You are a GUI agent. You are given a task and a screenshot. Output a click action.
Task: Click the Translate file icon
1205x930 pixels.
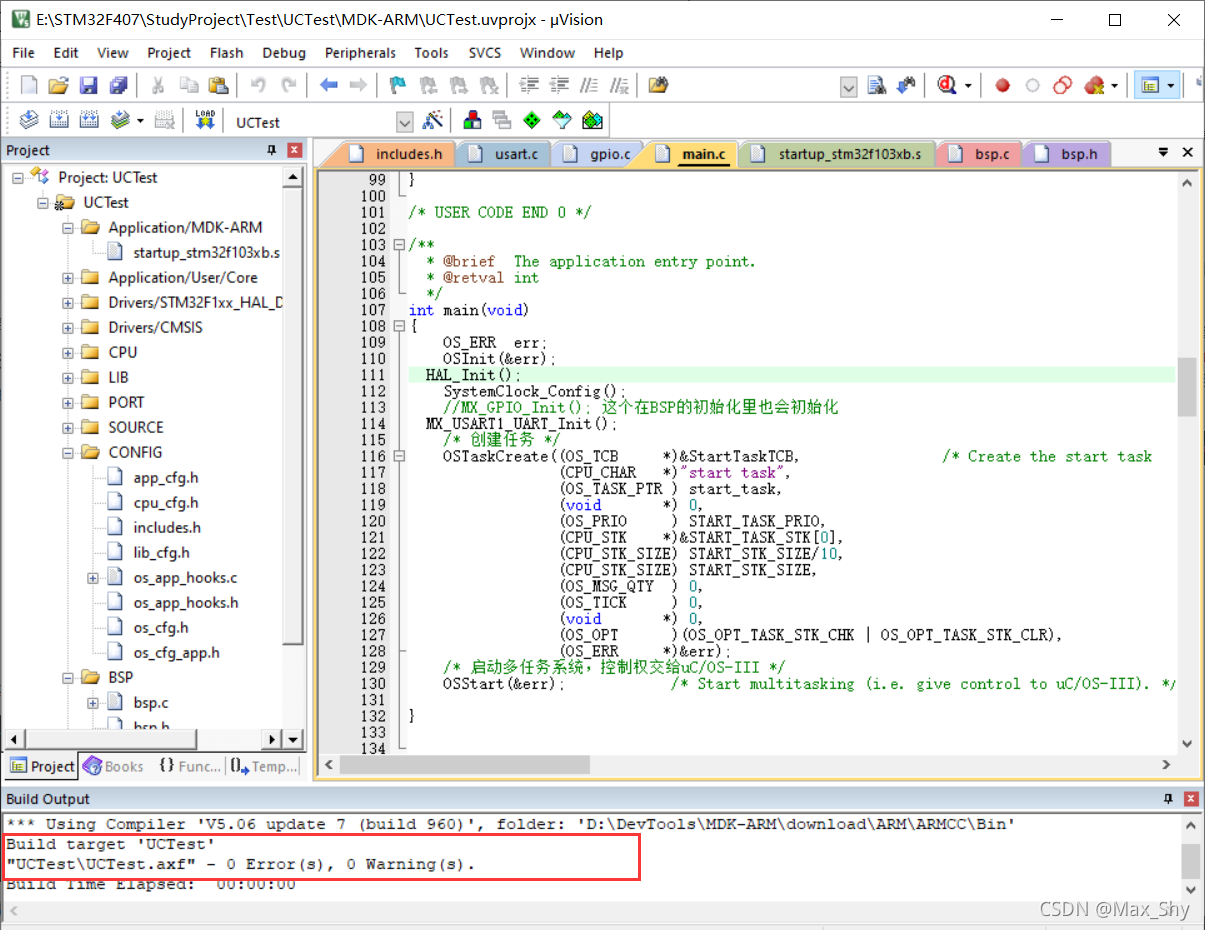pyautogui.click(x=29, y=121)
